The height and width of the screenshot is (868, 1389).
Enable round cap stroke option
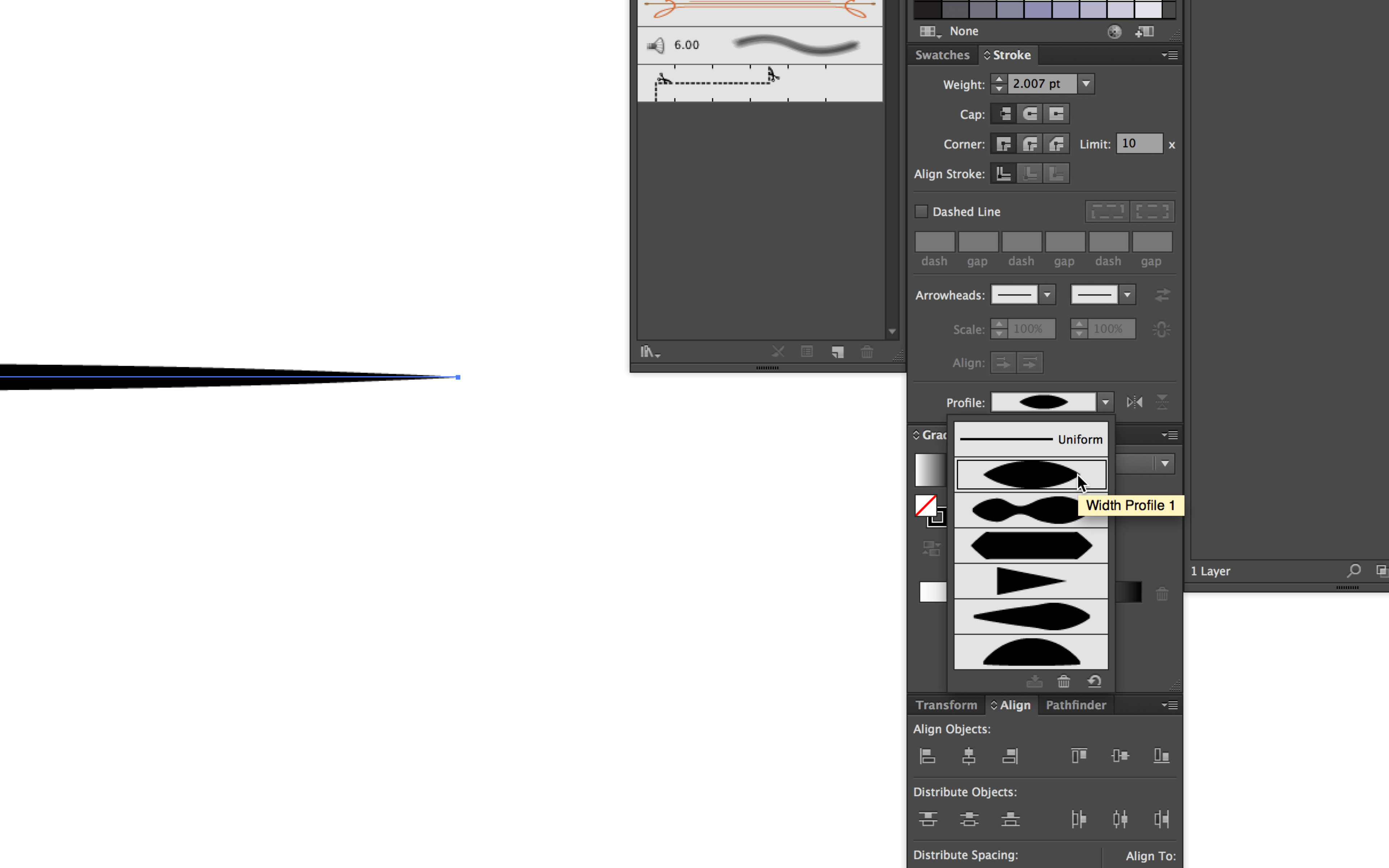pyautogui.click(x=1030, y=113)
